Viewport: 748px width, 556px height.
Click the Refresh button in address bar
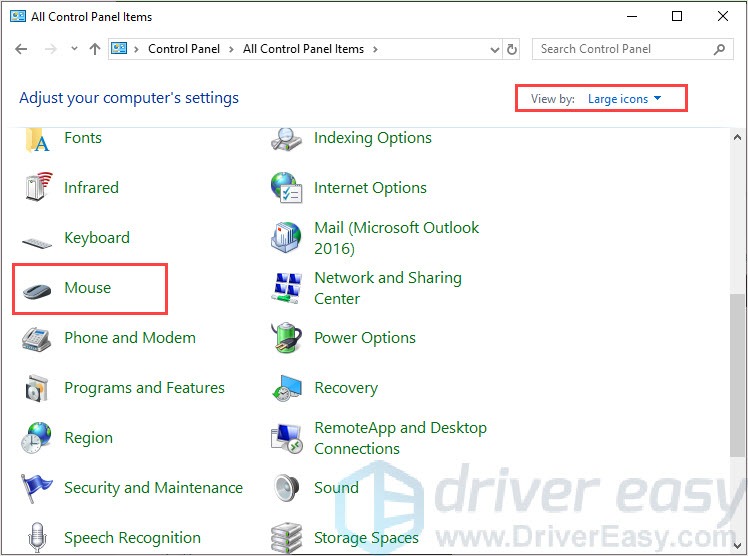(513, 49)
